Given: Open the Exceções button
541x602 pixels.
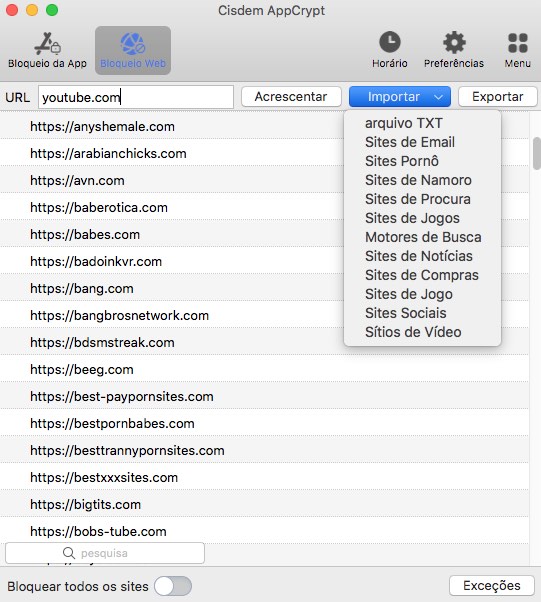Looking at the screenshot, I should 491,586.
